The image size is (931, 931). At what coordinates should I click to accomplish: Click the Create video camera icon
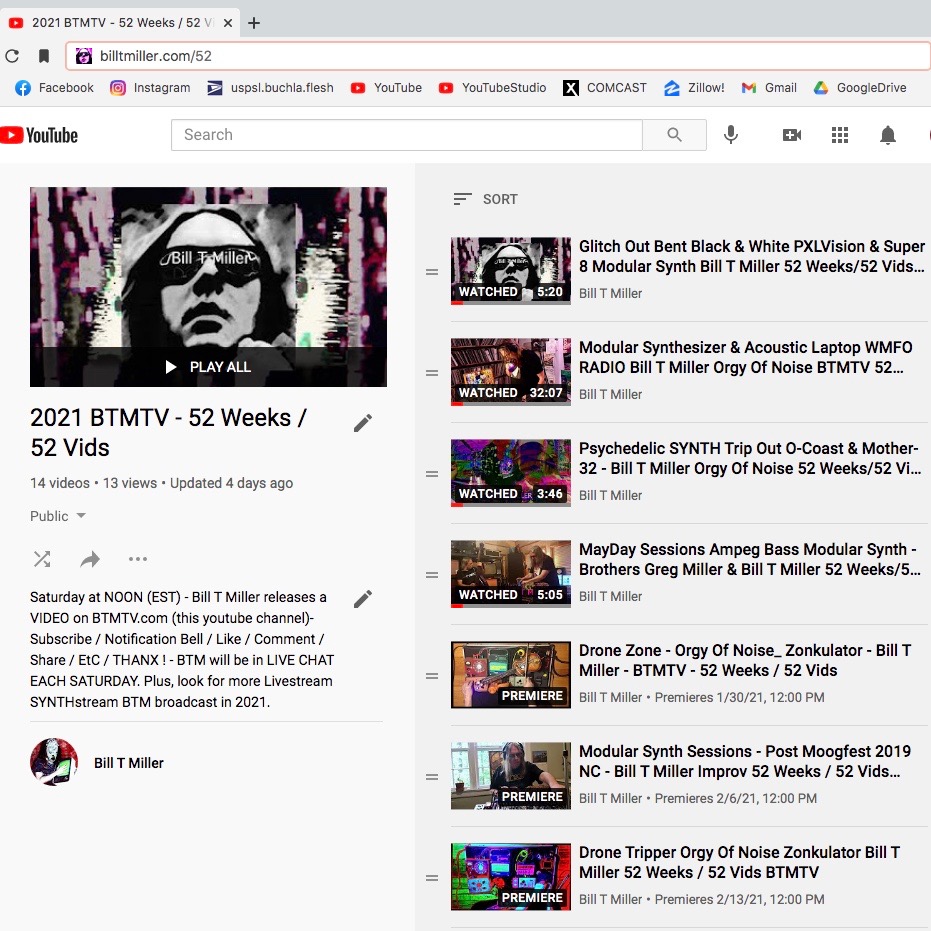click(791, 134)
